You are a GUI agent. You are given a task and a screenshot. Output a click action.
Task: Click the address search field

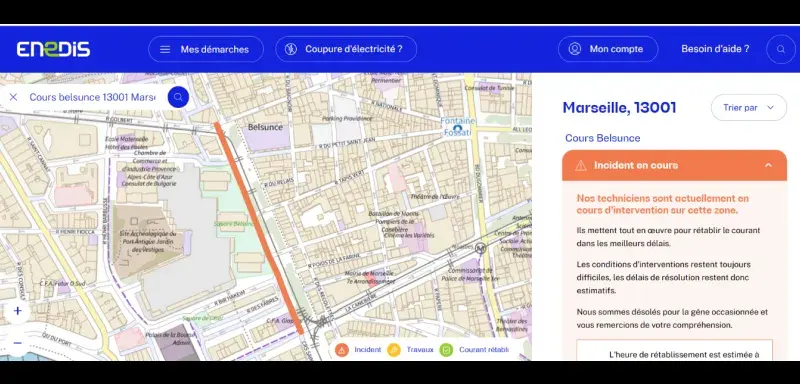click(x=92, y=97)
